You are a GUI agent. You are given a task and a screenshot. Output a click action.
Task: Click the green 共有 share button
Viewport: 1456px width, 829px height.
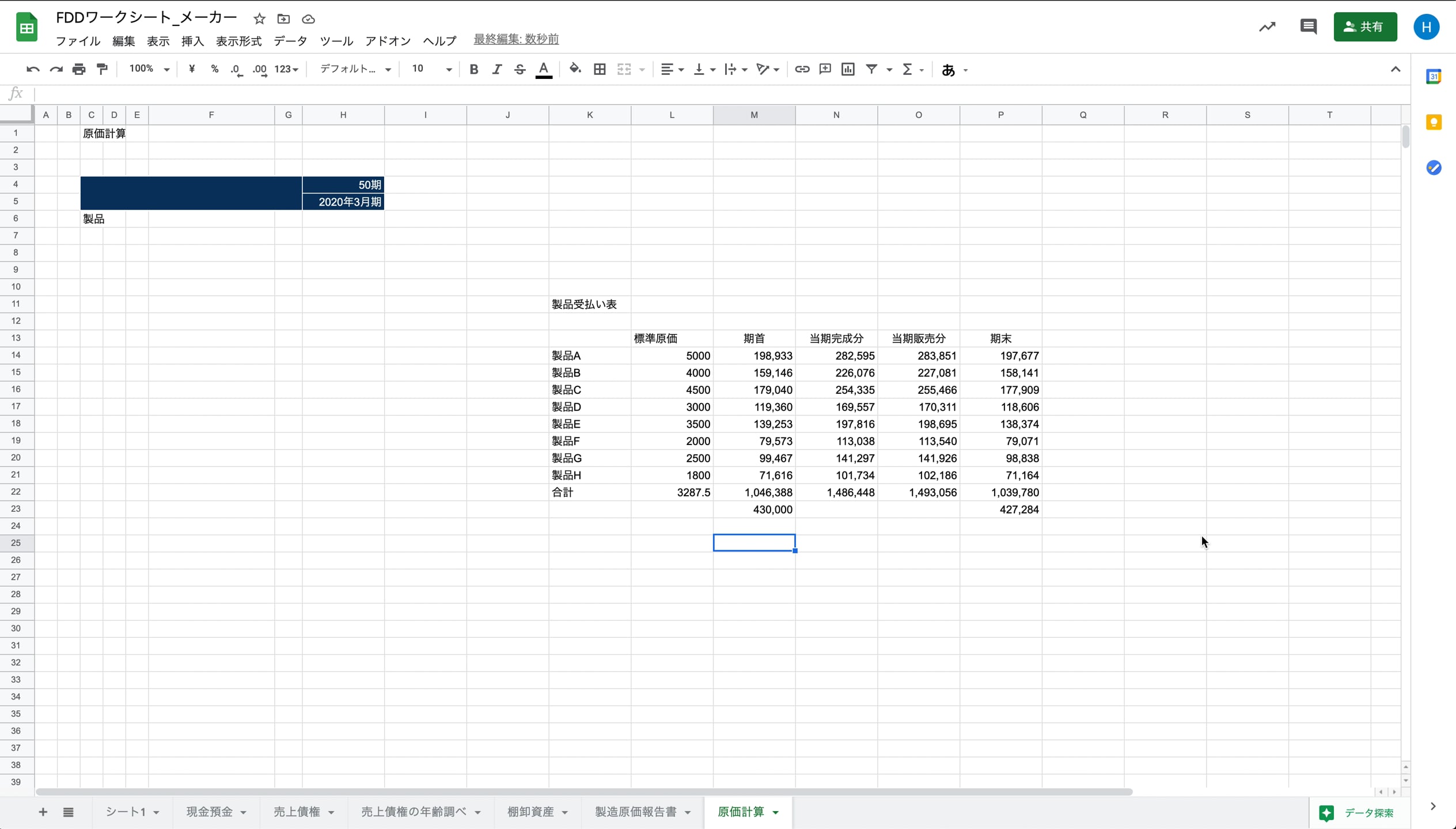point(1364,26)
